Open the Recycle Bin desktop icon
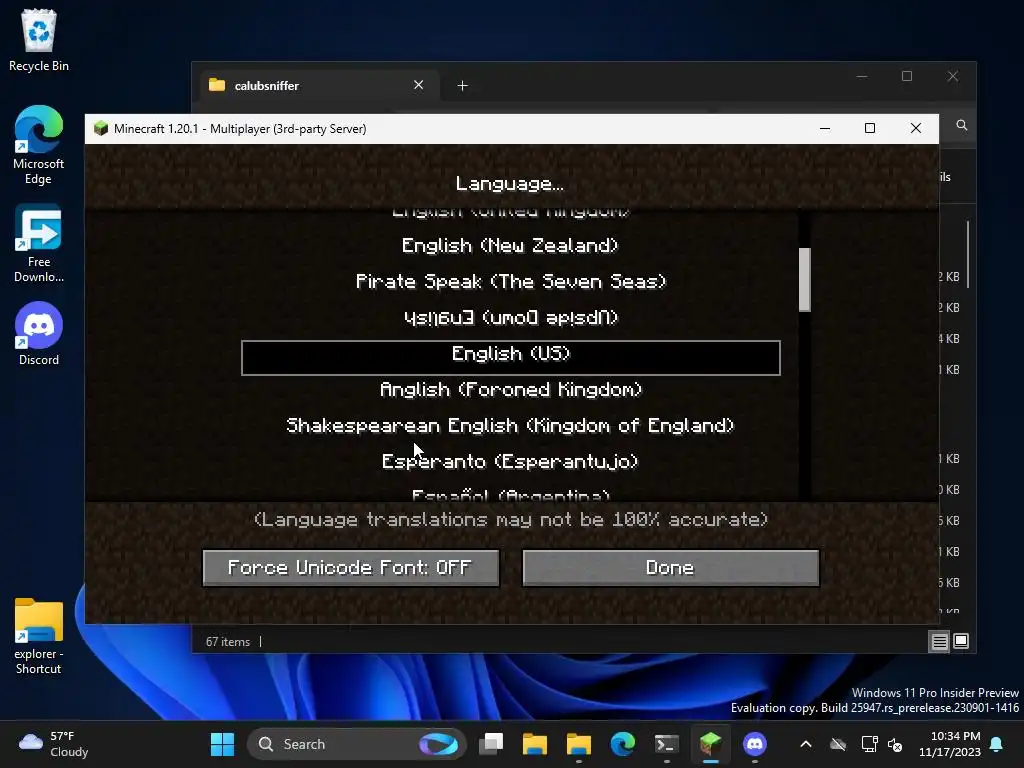Viewport: 1024px width, 768px height. [39, 40]
